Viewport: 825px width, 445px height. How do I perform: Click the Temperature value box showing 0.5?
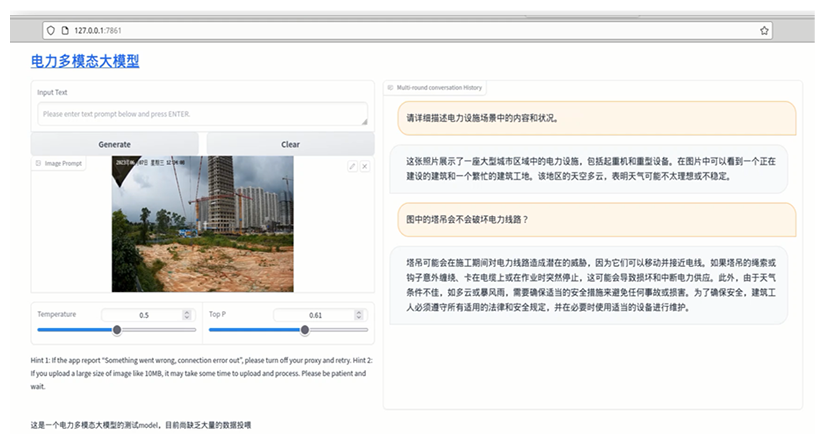click(144, 315)
